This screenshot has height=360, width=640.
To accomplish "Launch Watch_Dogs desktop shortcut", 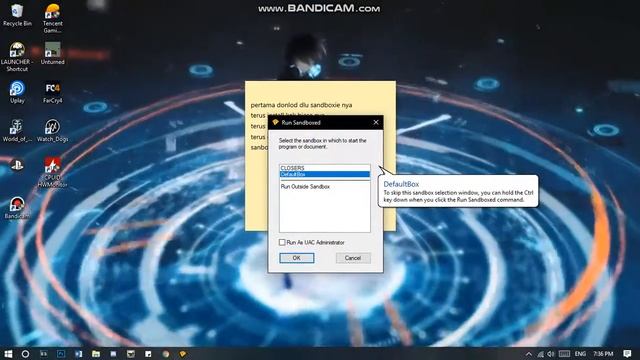I will 53,131.
